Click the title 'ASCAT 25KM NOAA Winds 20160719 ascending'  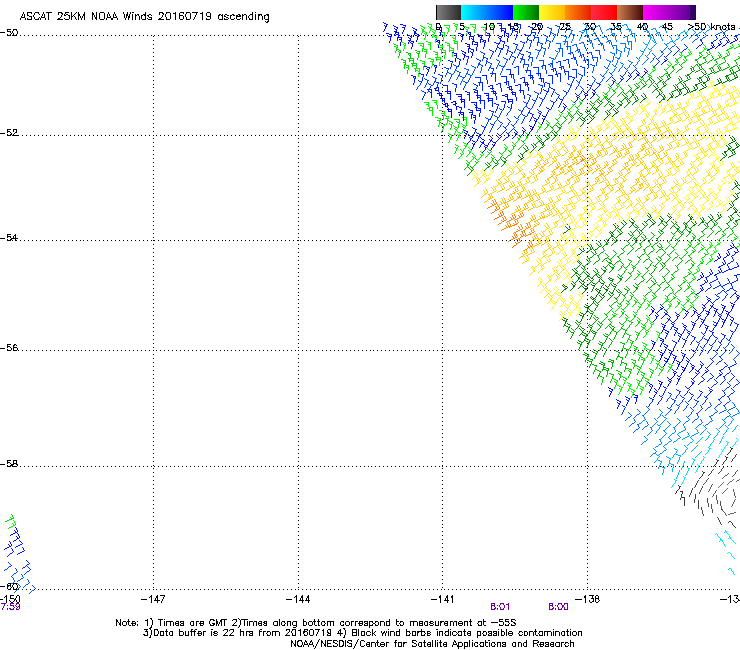pyautogui.click(x=144, y=17)
